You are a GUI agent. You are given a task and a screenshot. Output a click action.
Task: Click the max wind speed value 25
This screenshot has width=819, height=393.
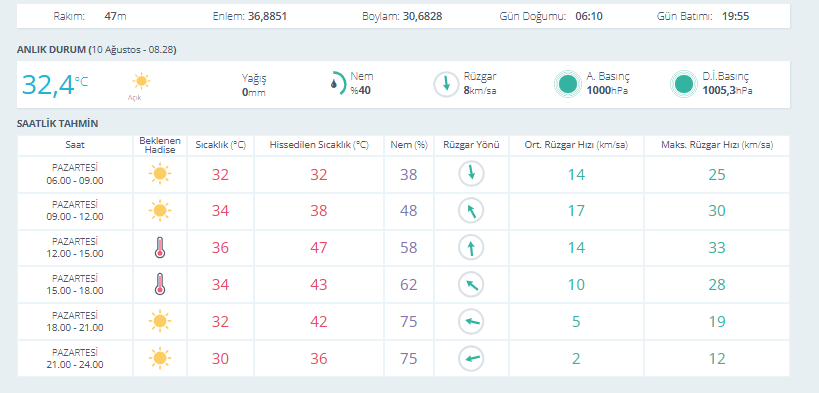click(x=717, y=174)
